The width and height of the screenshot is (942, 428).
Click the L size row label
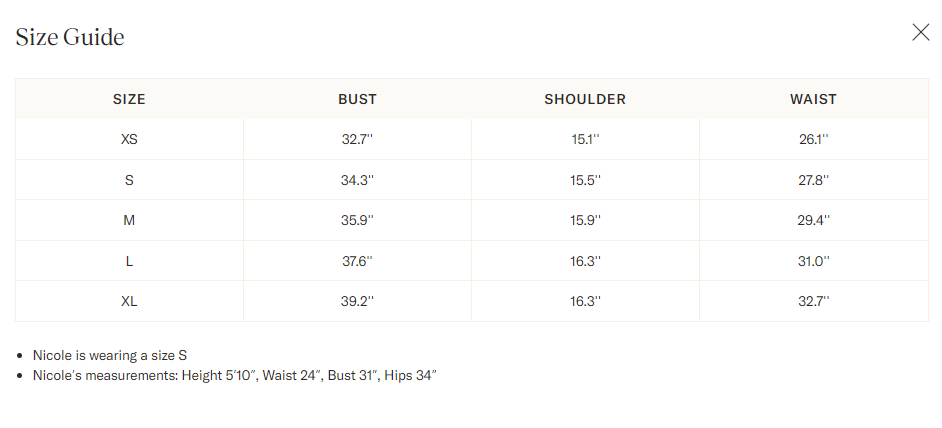[x=129, y=261]
